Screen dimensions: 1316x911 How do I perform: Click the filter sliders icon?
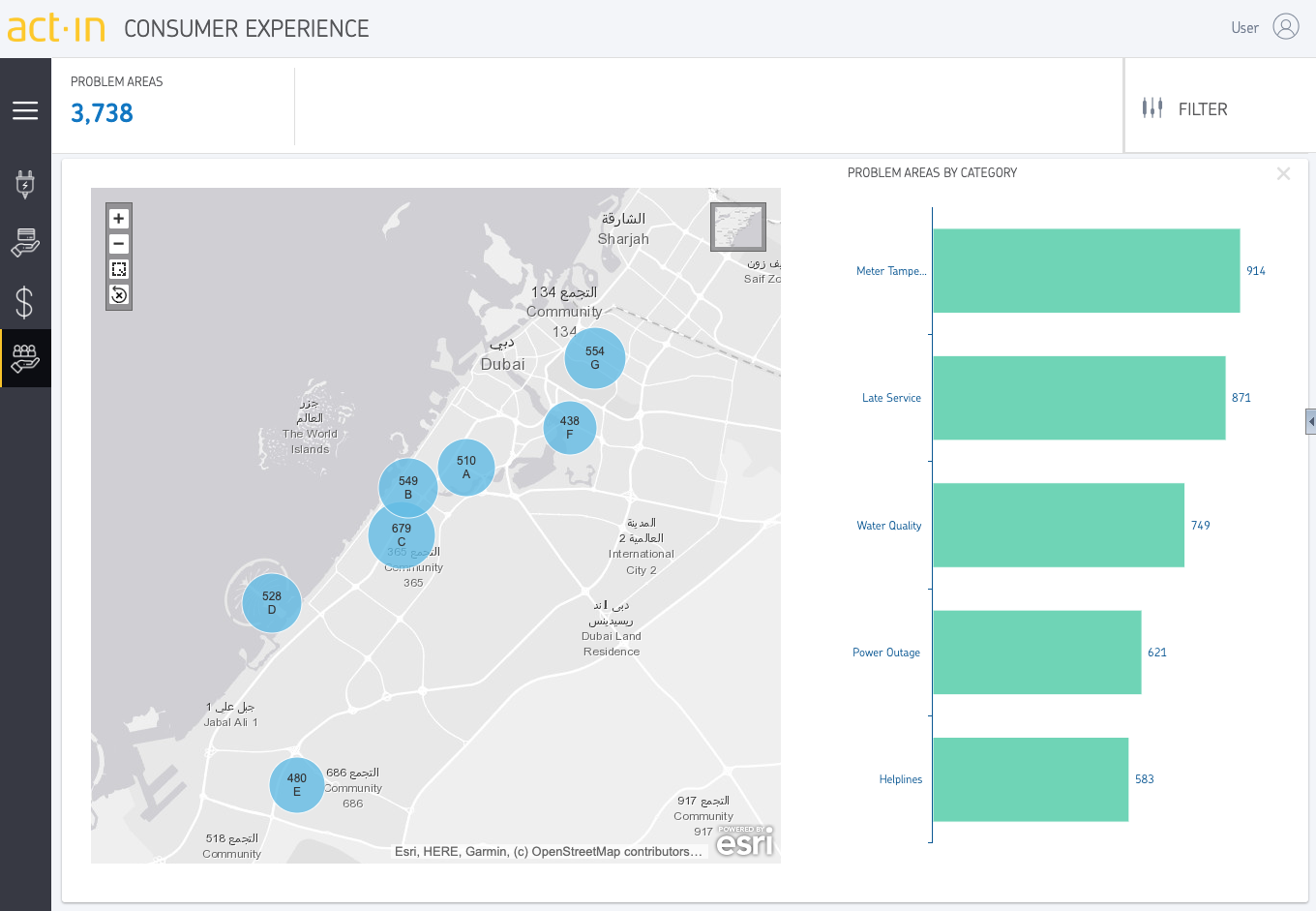(1151, 108)
